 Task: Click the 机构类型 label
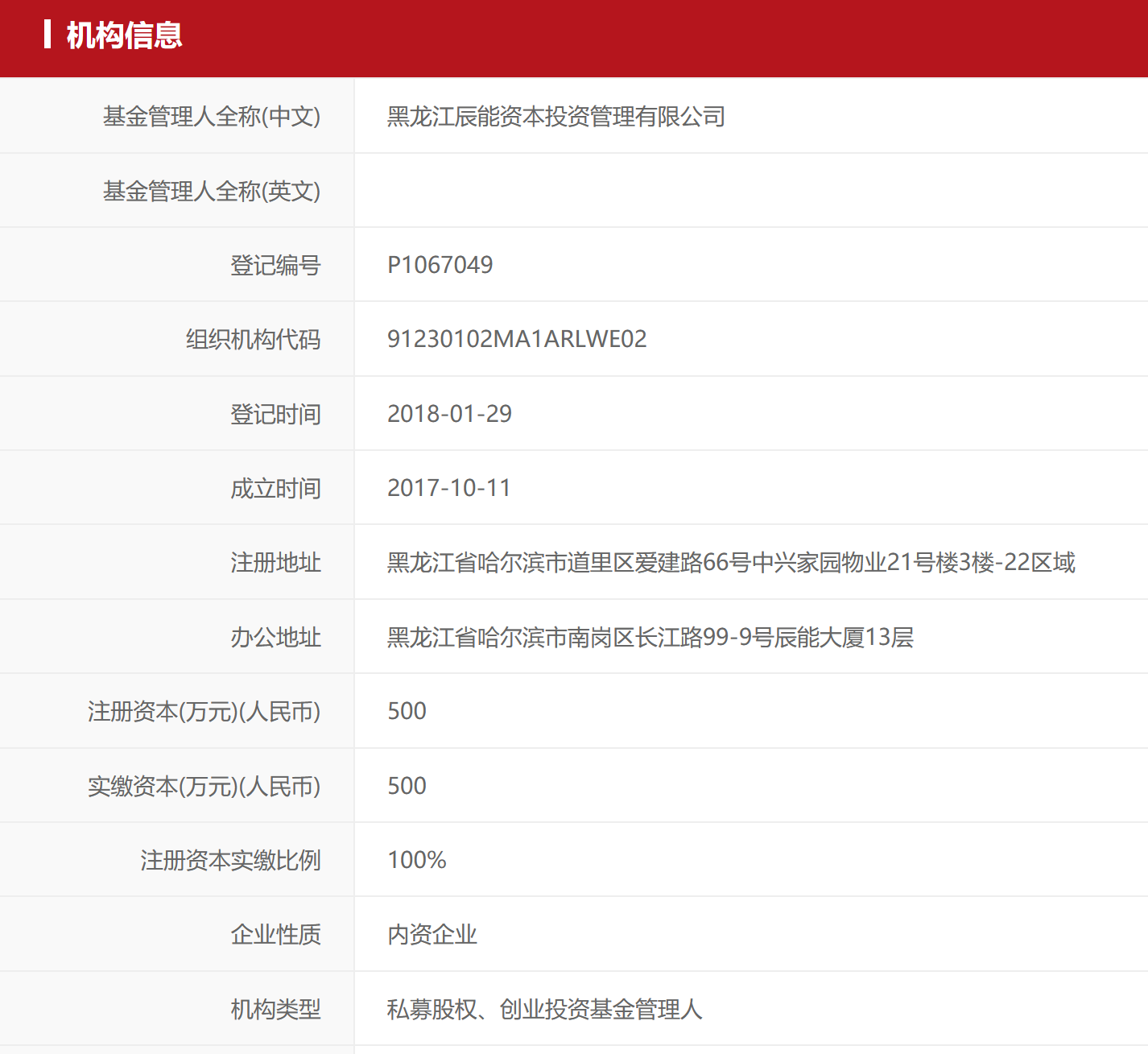275,1009
